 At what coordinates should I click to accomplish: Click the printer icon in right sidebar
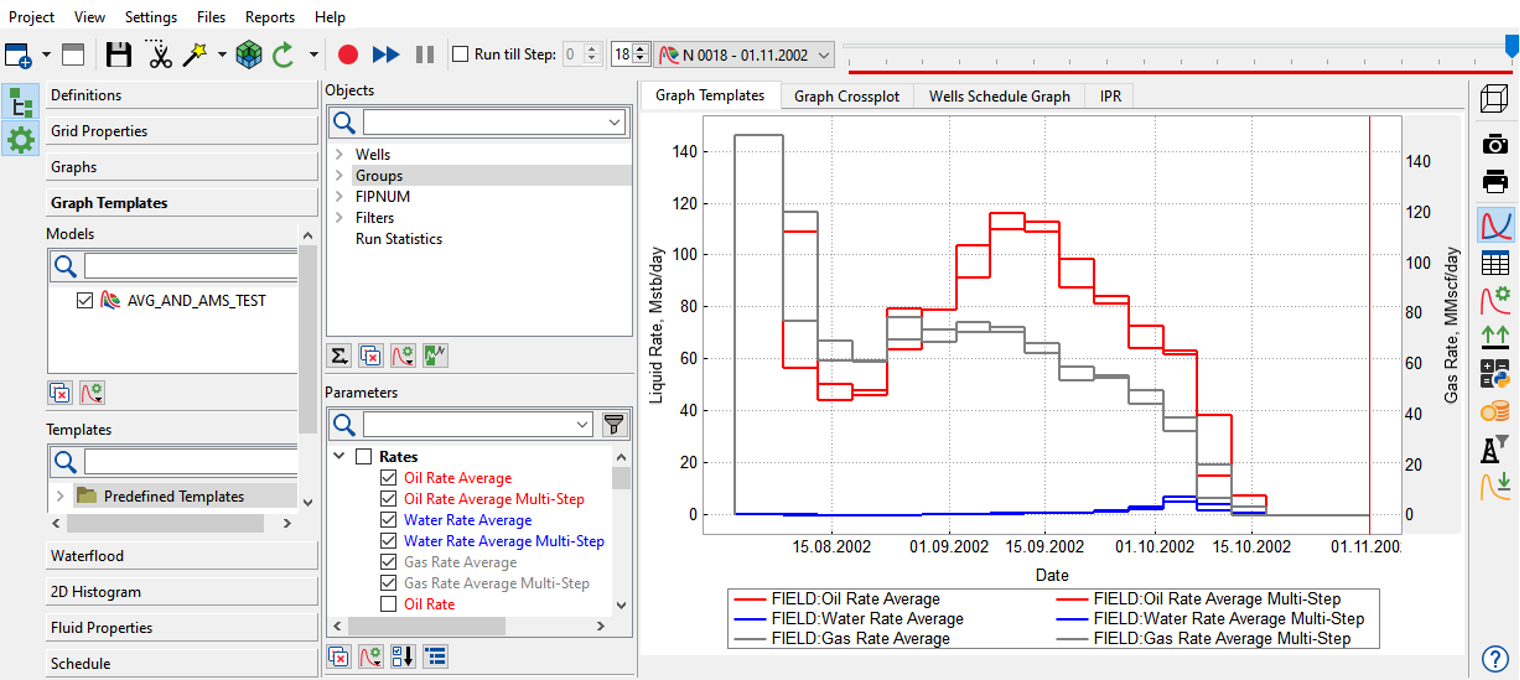(1495, 182)
